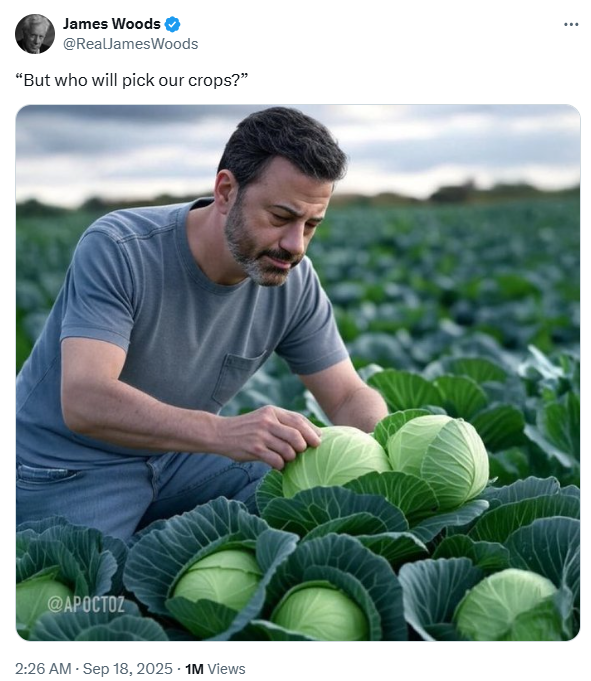Open the three-dot more options menu
The image size is (591, 681).
(x=571, y=24)
